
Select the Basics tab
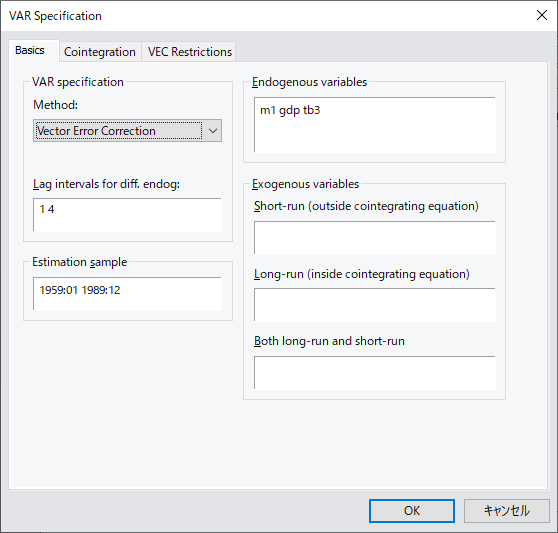pyautogui.click(x=30, y=50)
